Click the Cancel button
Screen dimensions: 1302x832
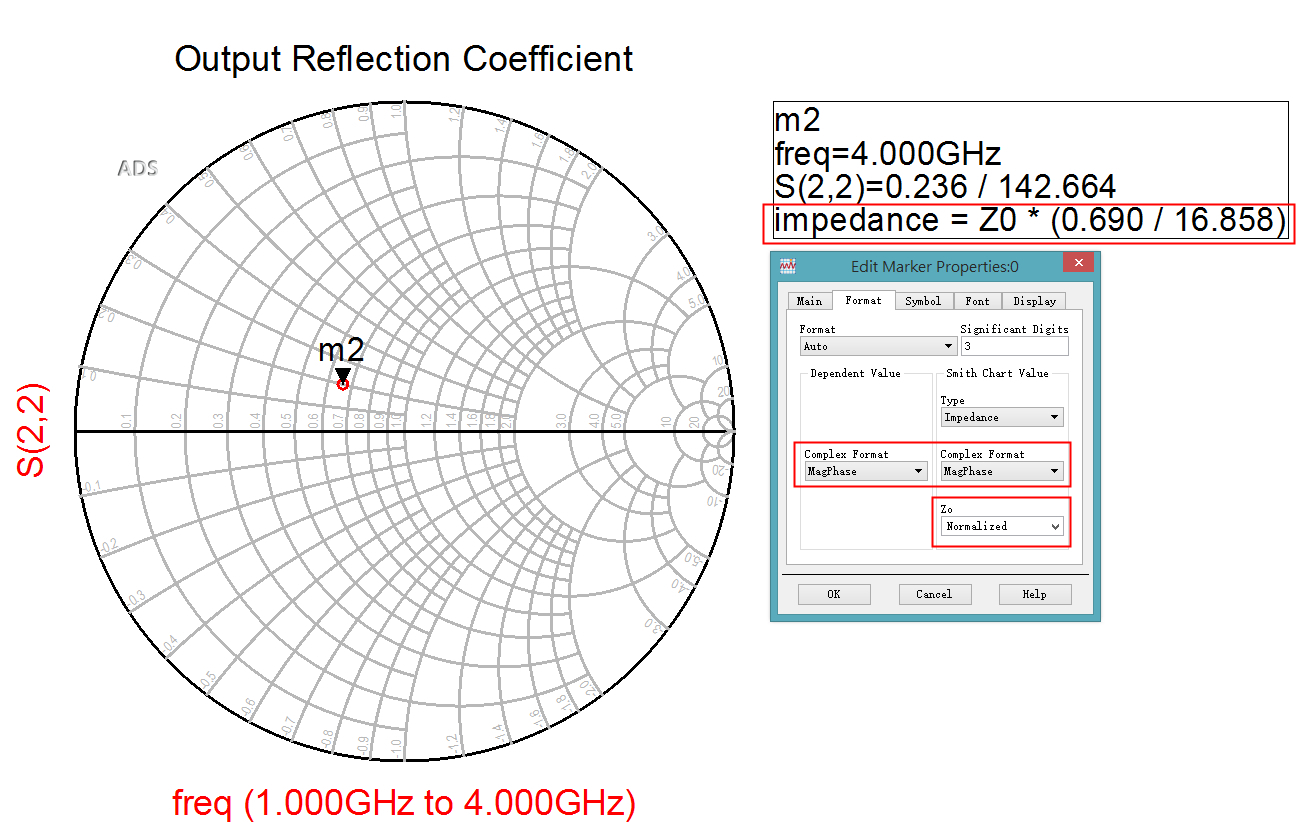coord(934,594)
